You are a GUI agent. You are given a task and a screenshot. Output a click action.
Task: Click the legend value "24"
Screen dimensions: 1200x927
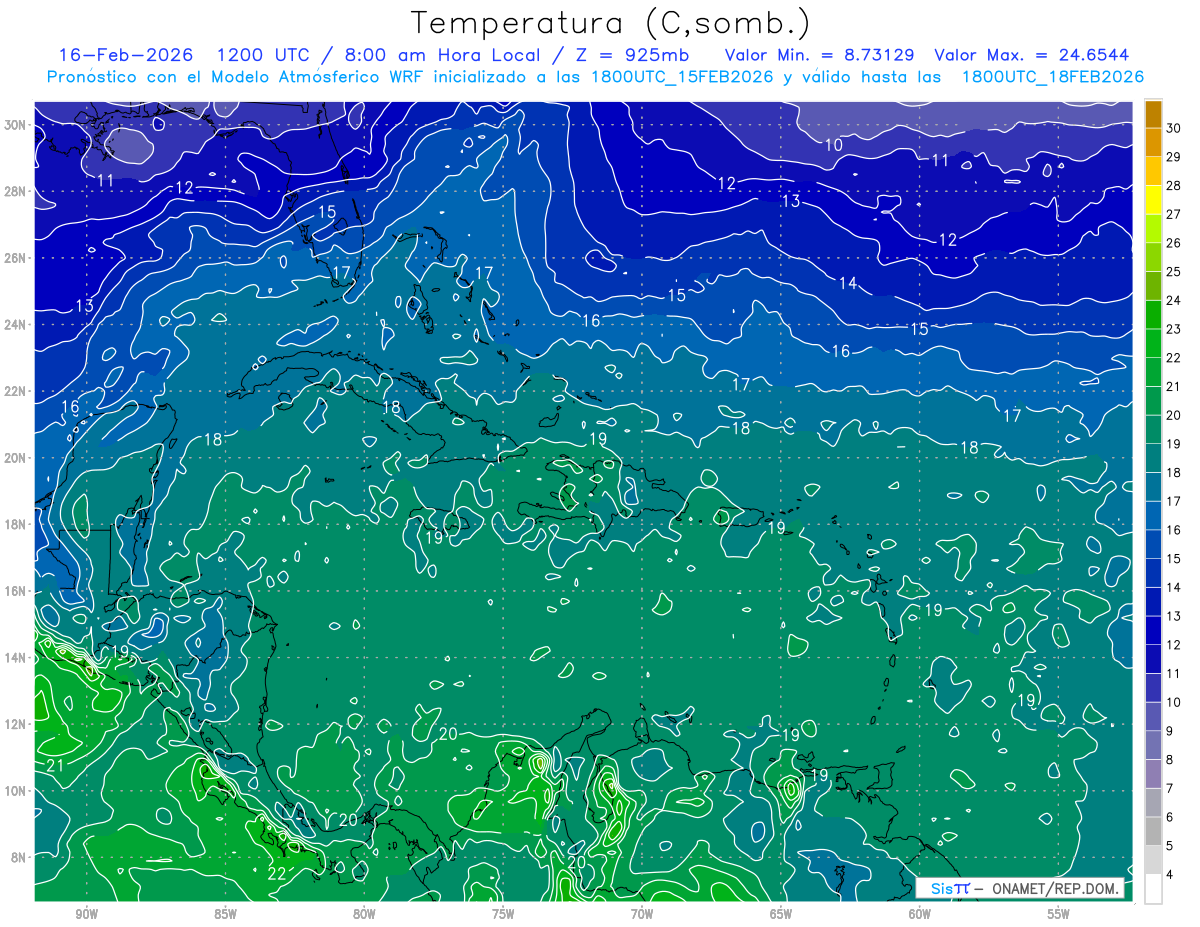[1174, 301]
